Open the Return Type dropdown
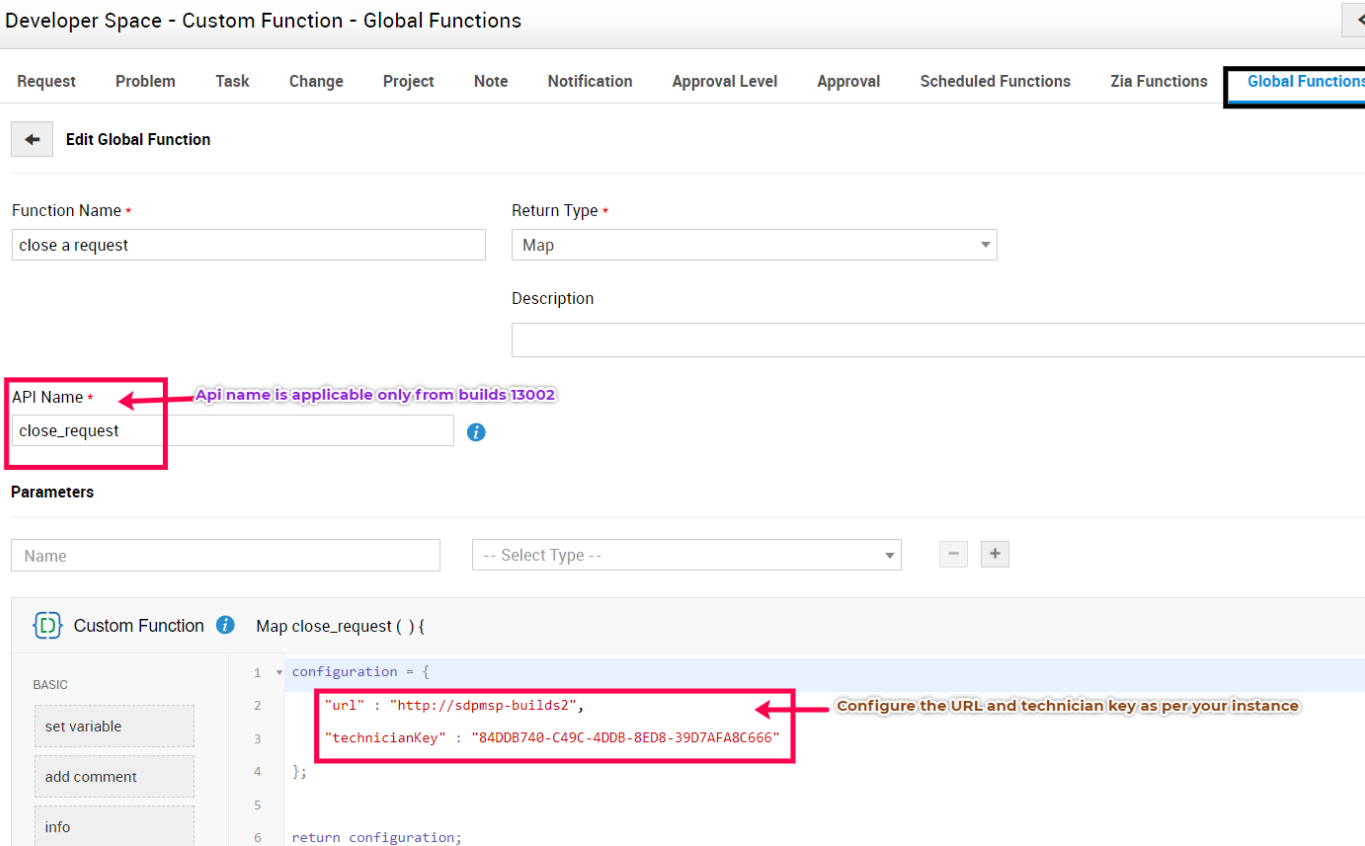The width and height of the screenshot is (1365, 846). [x=753, y=245]
